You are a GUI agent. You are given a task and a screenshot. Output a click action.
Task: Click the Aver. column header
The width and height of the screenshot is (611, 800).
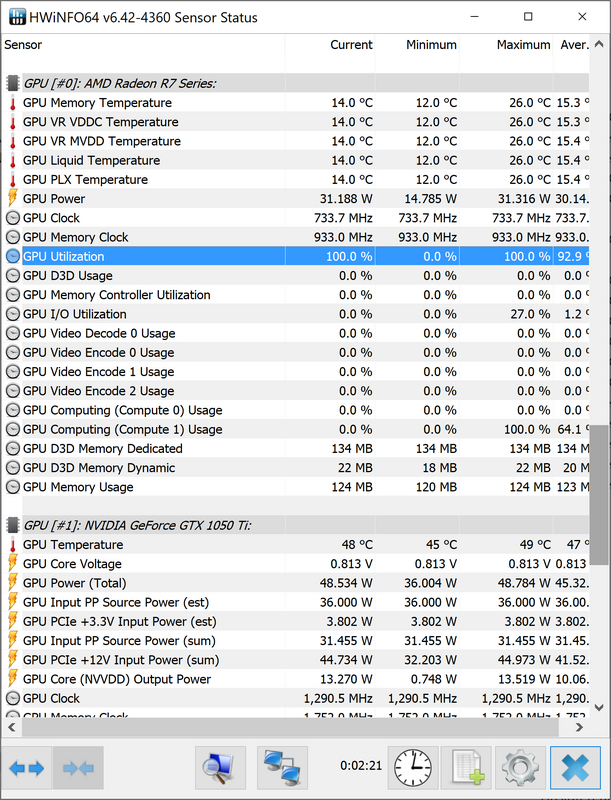(x=571, y=45)
